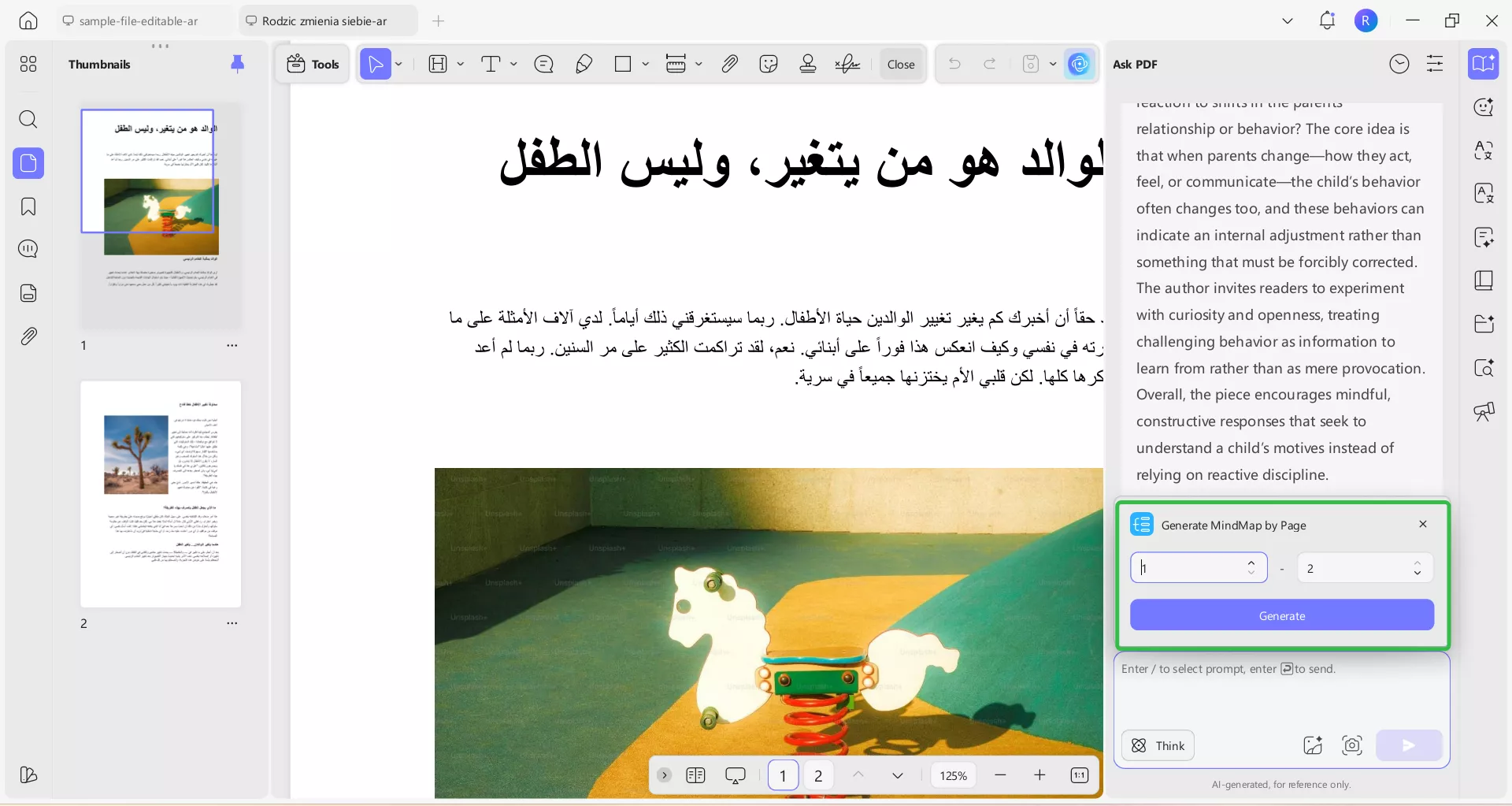
Task: Switch to two-page view in status bar
Action: [x=696, y=775]
